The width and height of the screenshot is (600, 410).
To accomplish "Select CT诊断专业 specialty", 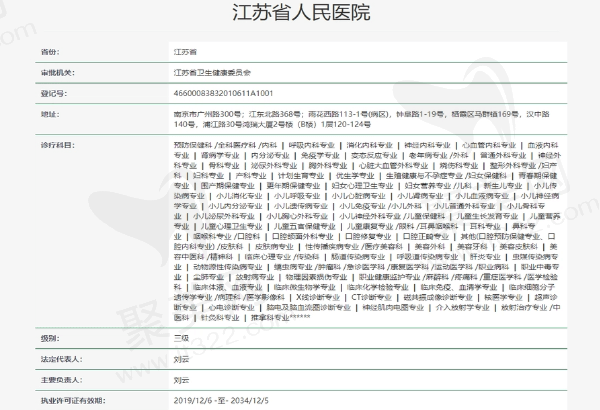I will pyautogui.click(x=371, y=297).
